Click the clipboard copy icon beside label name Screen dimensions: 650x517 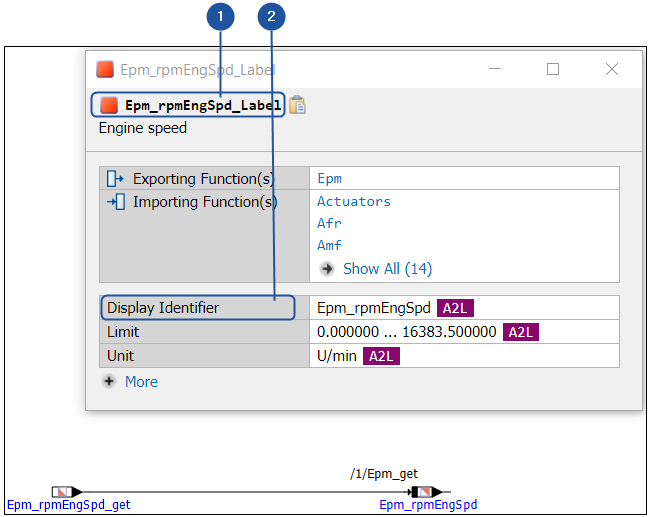pos(297,104)
